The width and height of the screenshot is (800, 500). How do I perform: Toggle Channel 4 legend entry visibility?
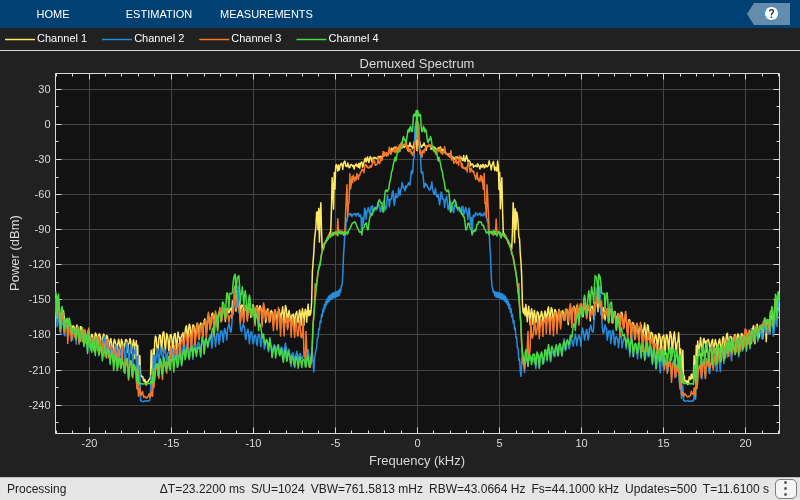[337, 38]
